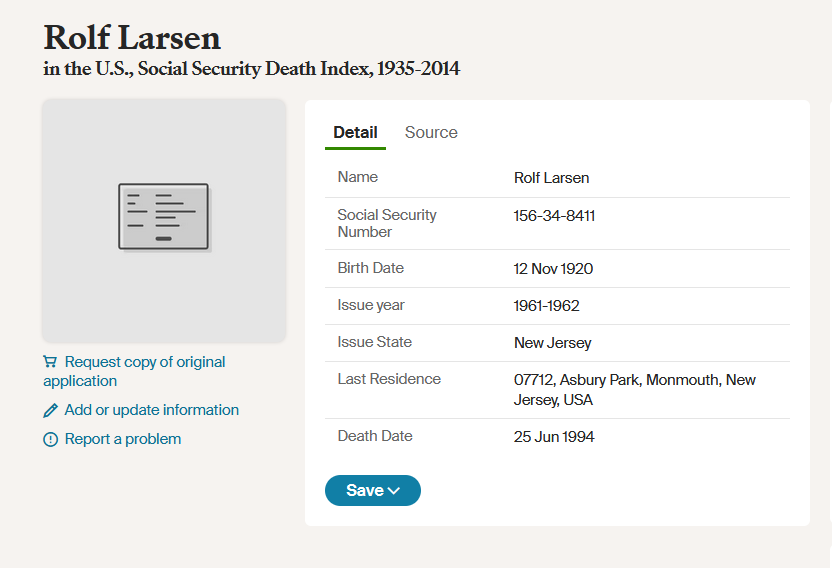
Task: Click Report a problem link
Action: click(x=123, y=439)
